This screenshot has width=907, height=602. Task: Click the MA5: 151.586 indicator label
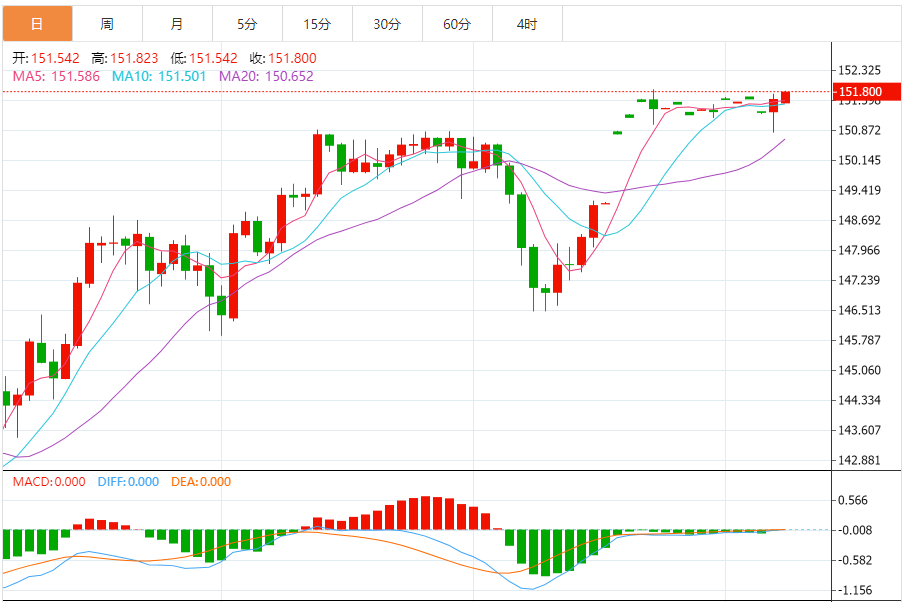(56, 76)
